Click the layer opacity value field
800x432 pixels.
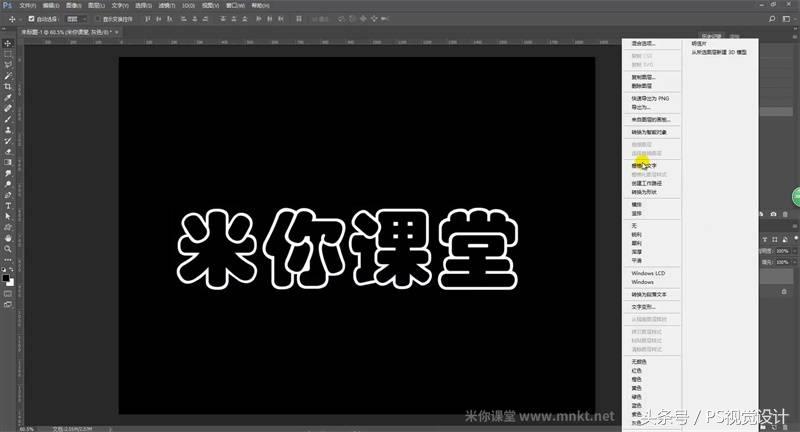tap(782, 251)
